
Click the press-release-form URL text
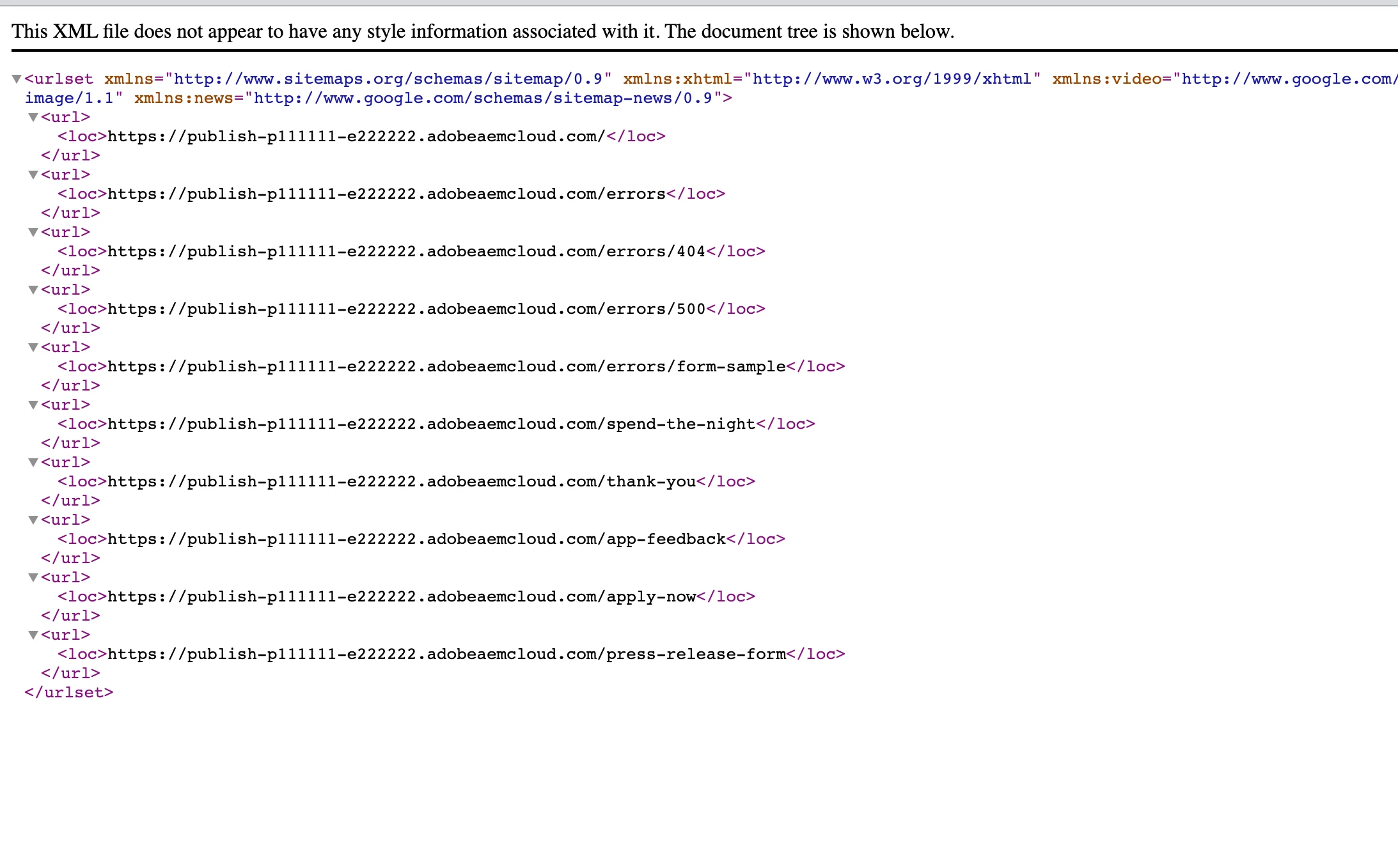coord(446,655)
